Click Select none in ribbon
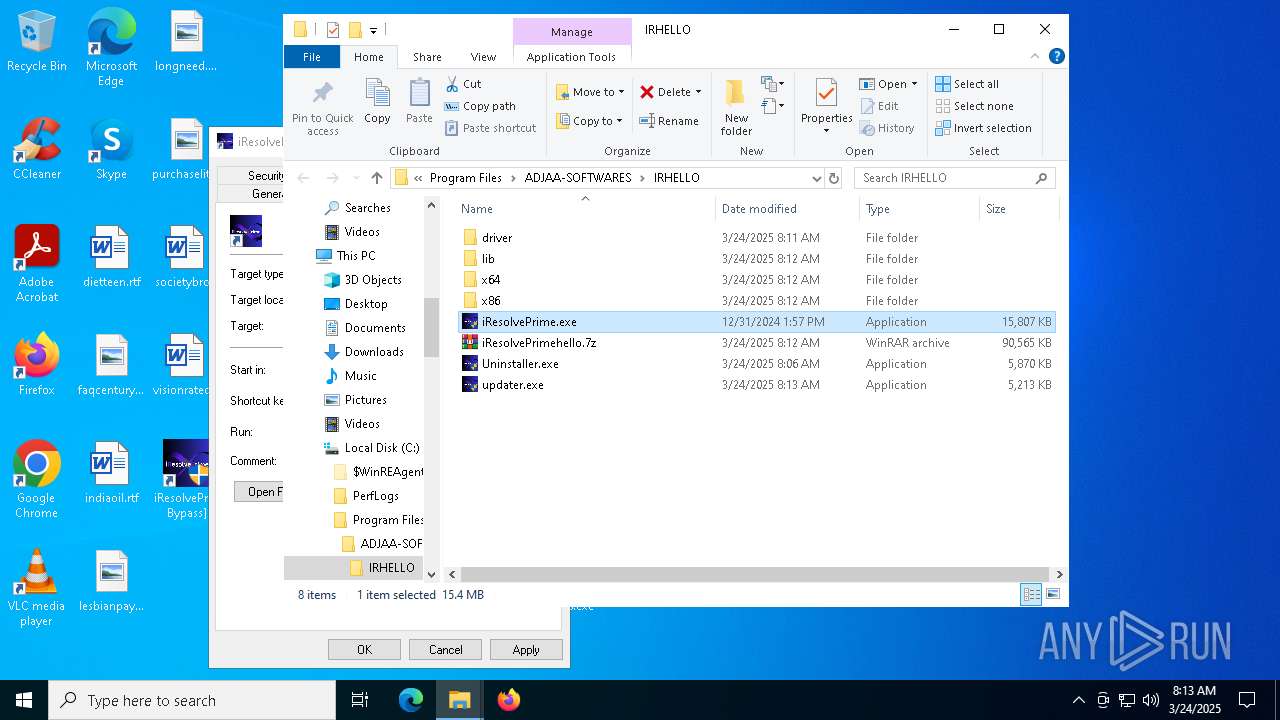Viewport: 1280px width, 720px height. 975,106
